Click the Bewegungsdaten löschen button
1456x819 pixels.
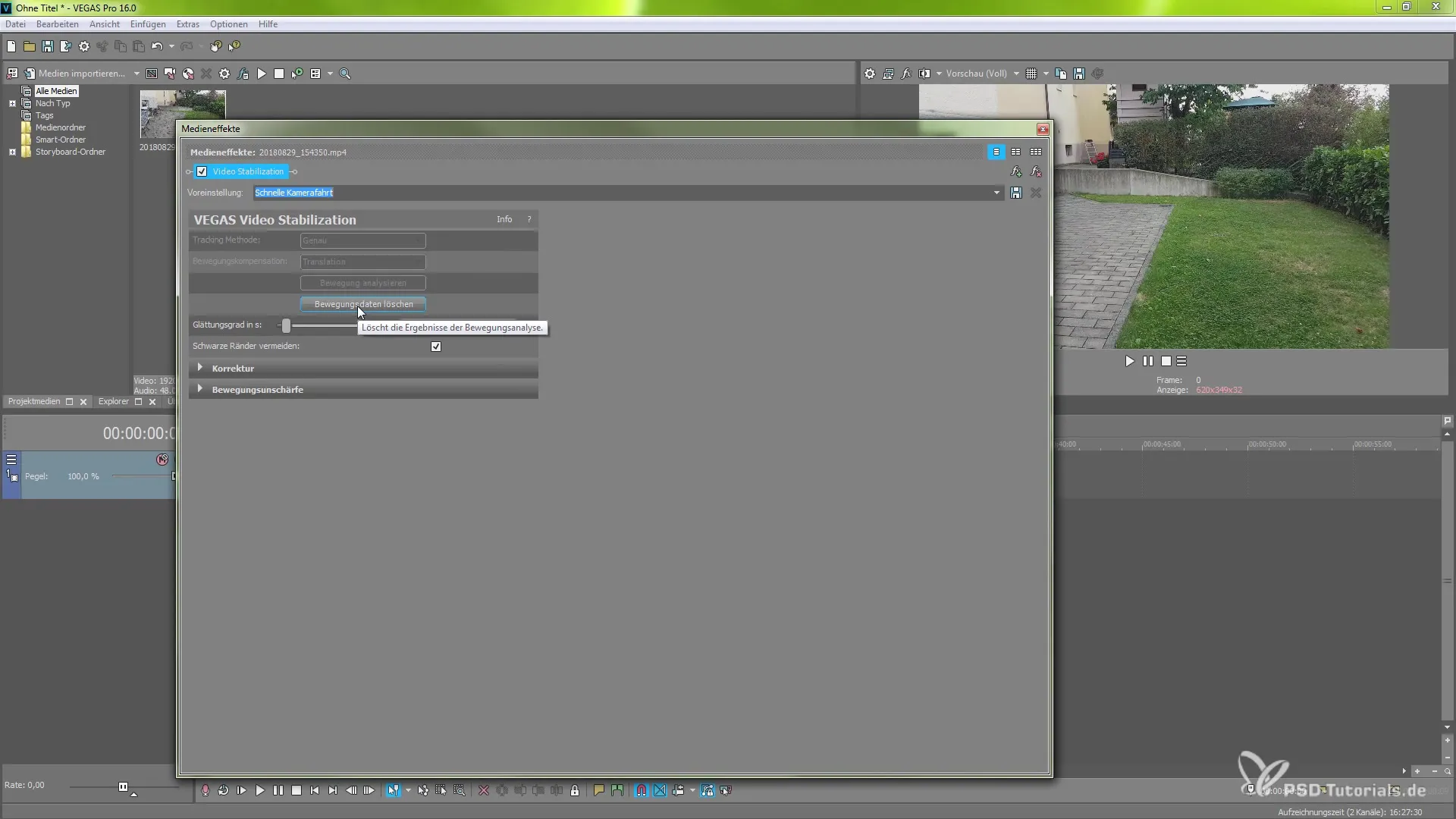(x=363, y=304)
